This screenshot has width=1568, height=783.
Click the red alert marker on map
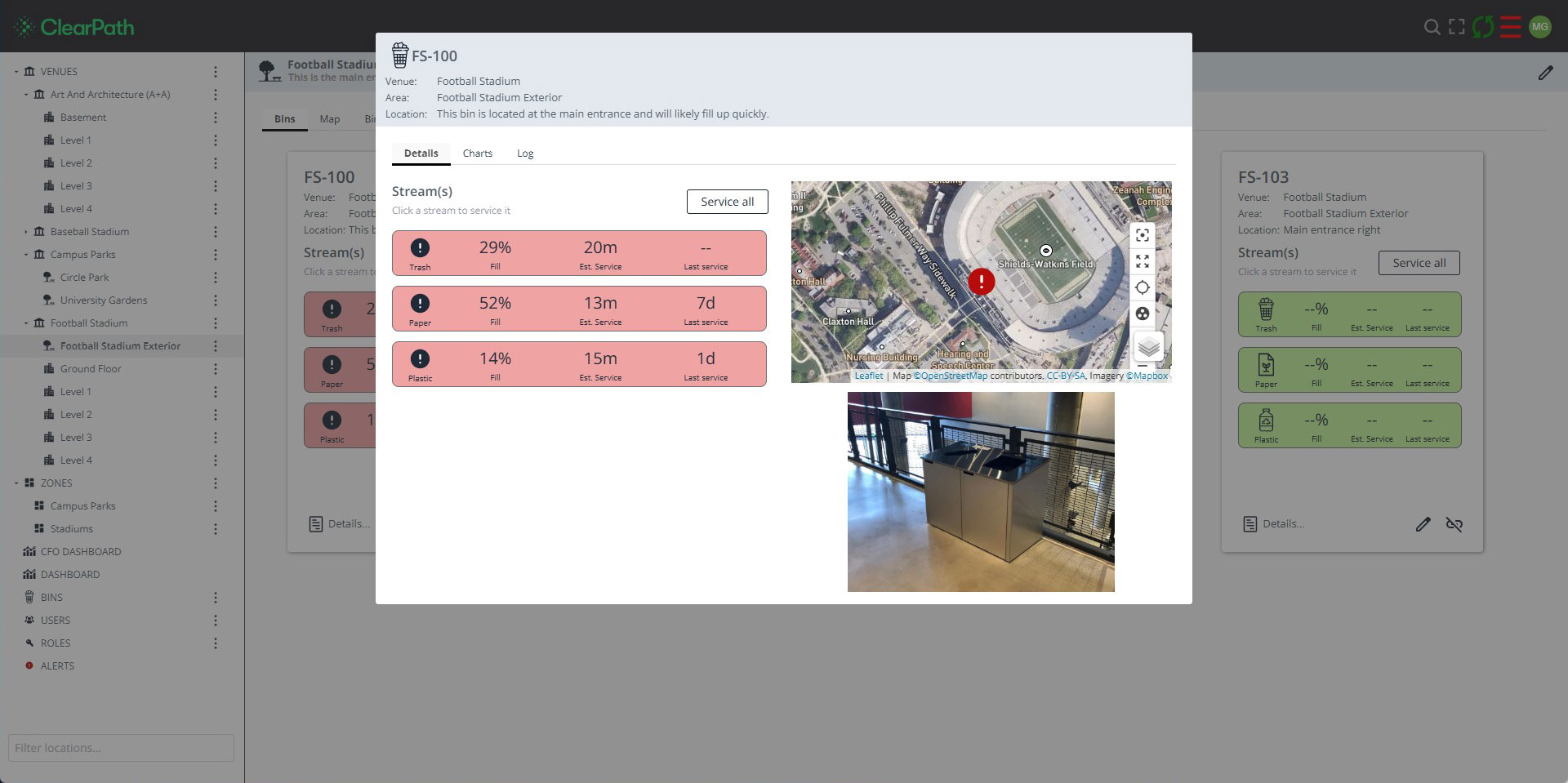(x=981, y=282)
